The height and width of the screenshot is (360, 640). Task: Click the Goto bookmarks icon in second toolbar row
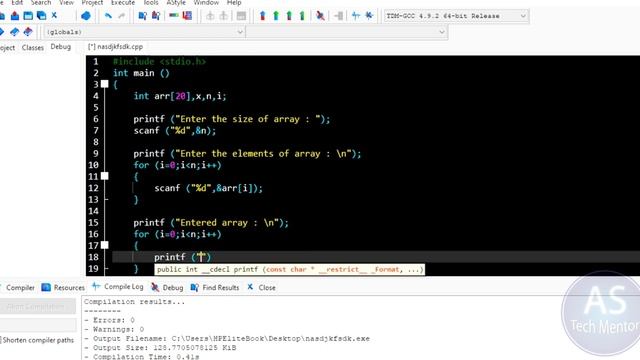coord(28,32)
